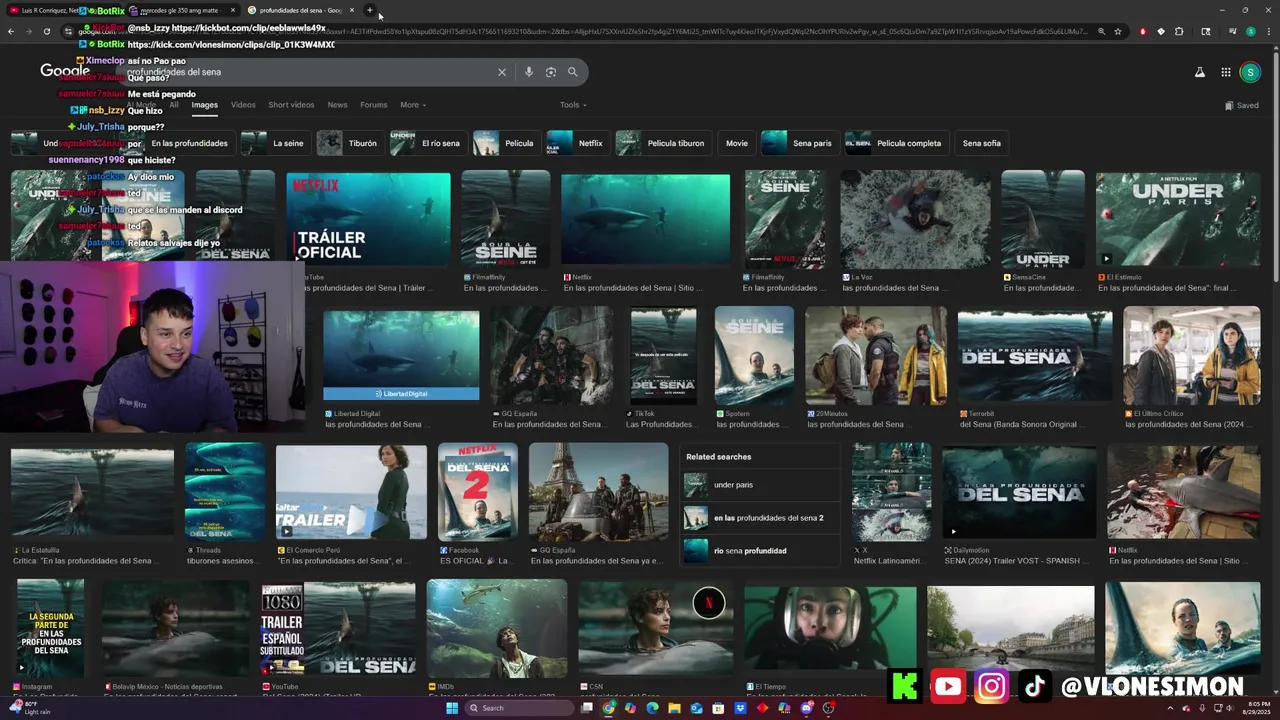Viewport: 1280px width, 720px height.
Task: Open the Chrome three-dot menu
Action: pos(1269,31)
